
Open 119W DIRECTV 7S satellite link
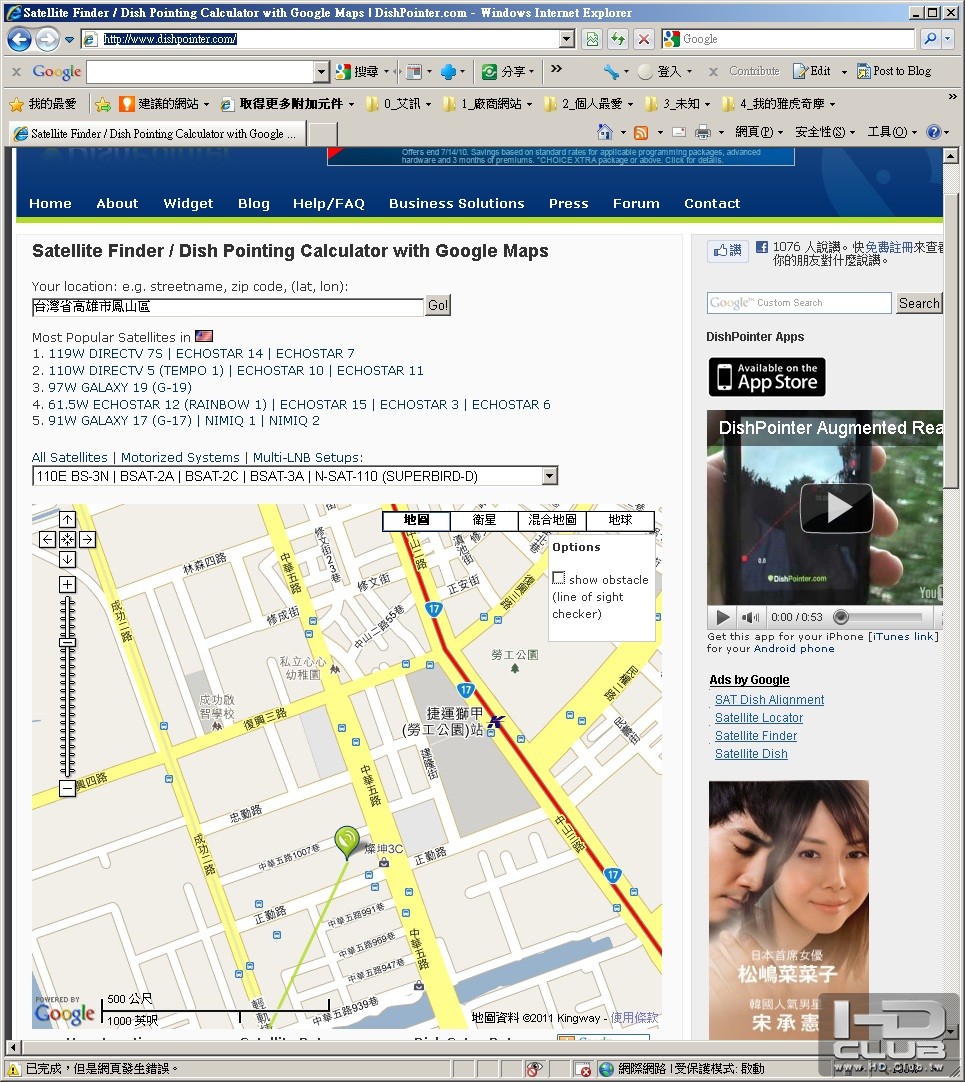pos(106,353)
